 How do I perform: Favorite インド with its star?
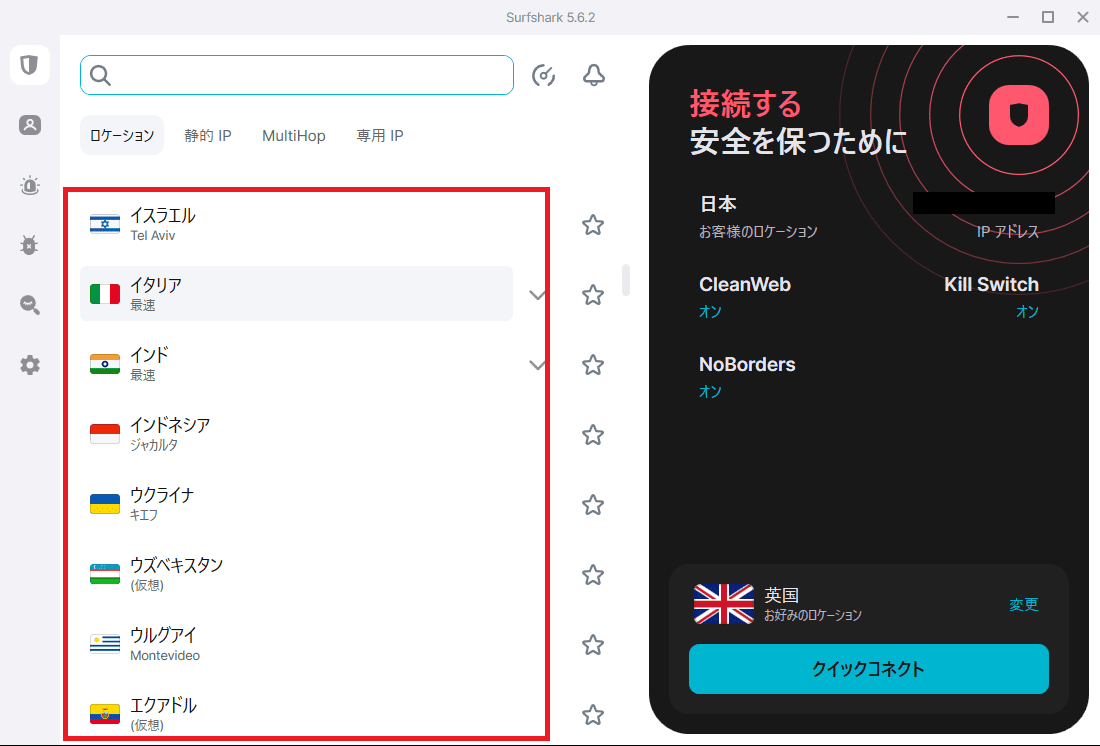coord(593,365)
